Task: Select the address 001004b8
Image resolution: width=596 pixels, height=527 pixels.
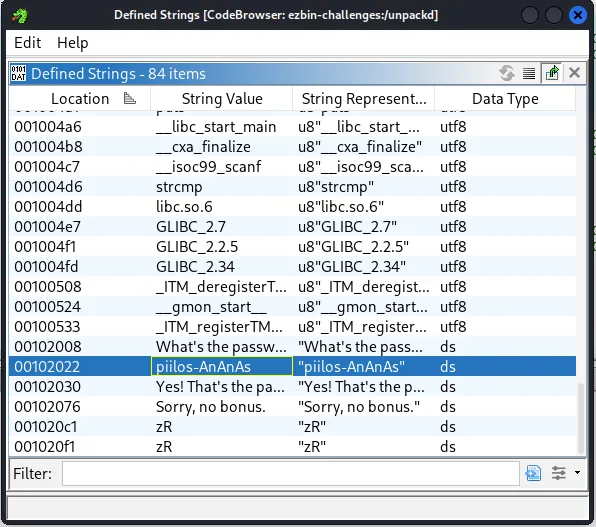Action: (48, 147)
